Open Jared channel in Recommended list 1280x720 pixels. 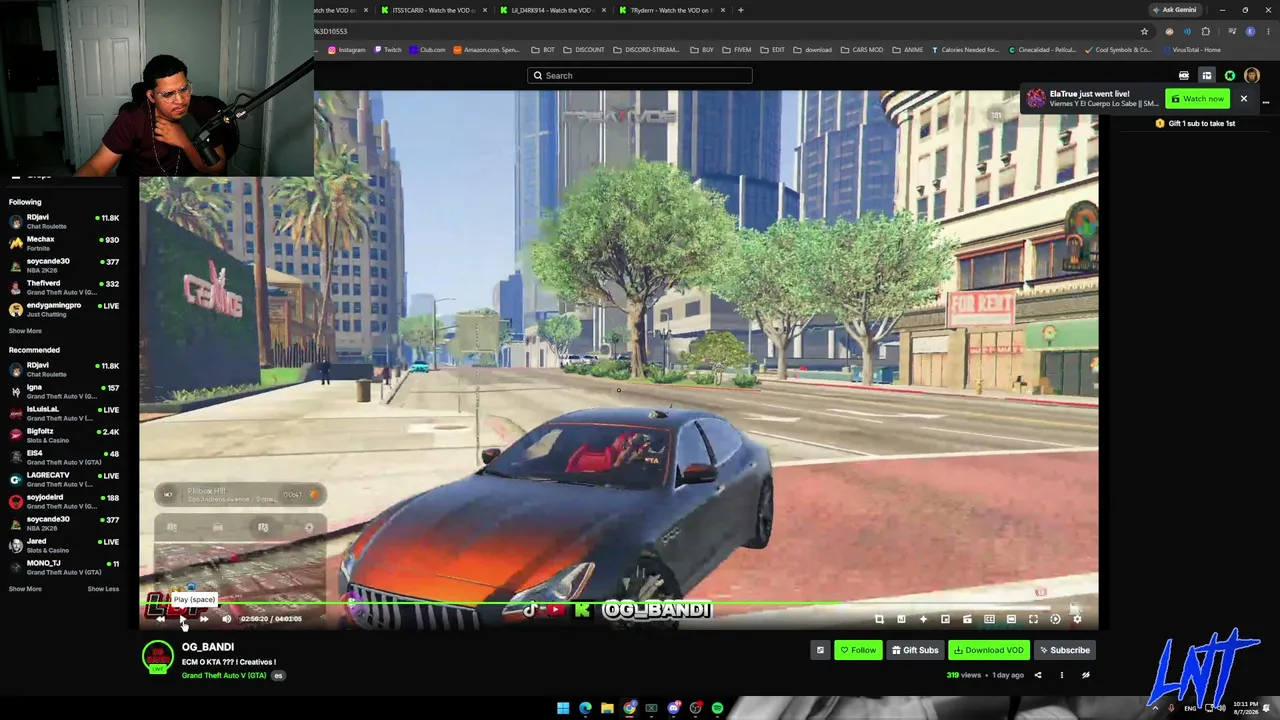pyautogui.click(x=64, y=545)
